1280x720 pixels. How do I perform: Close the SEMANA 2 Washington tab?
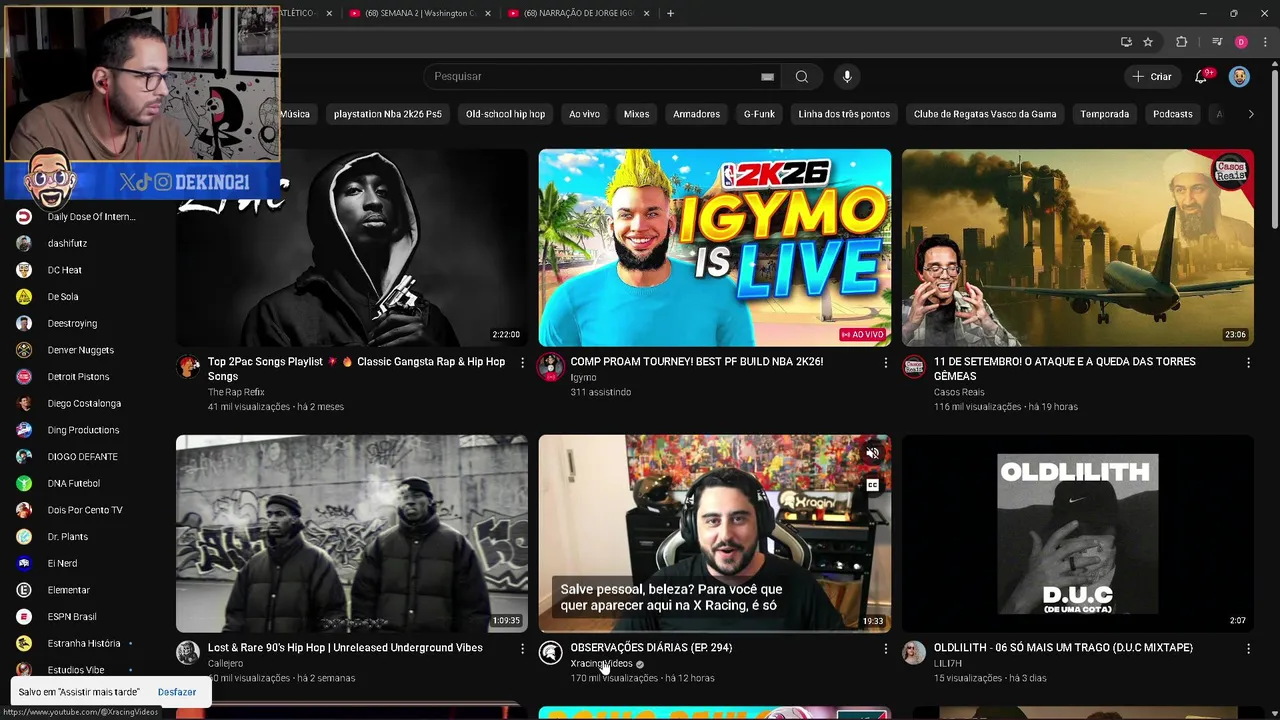tap(487, 13)
